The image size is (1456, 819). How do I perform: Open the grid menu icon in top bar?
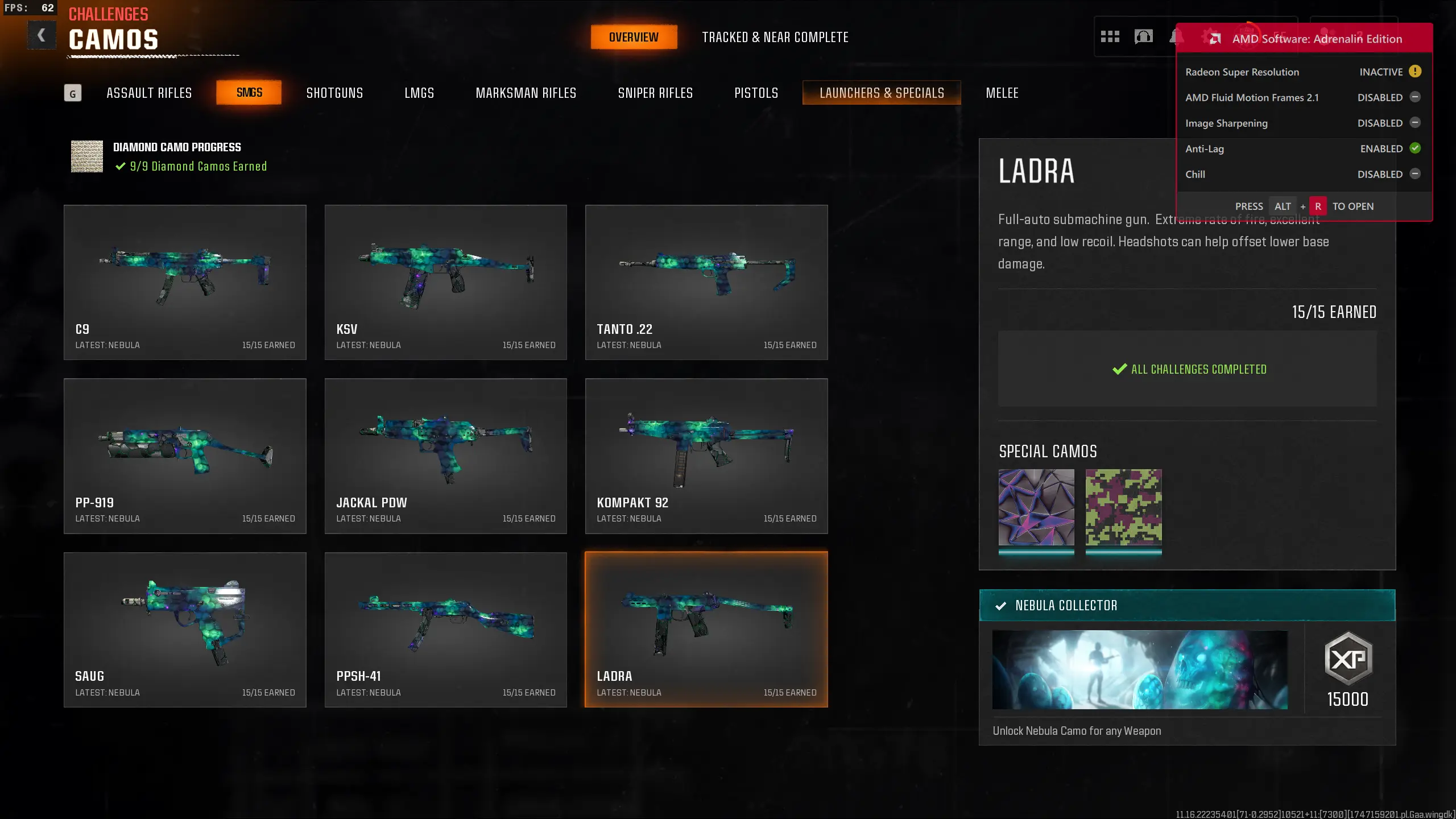pyautogui.click(x=1110, y=37)
